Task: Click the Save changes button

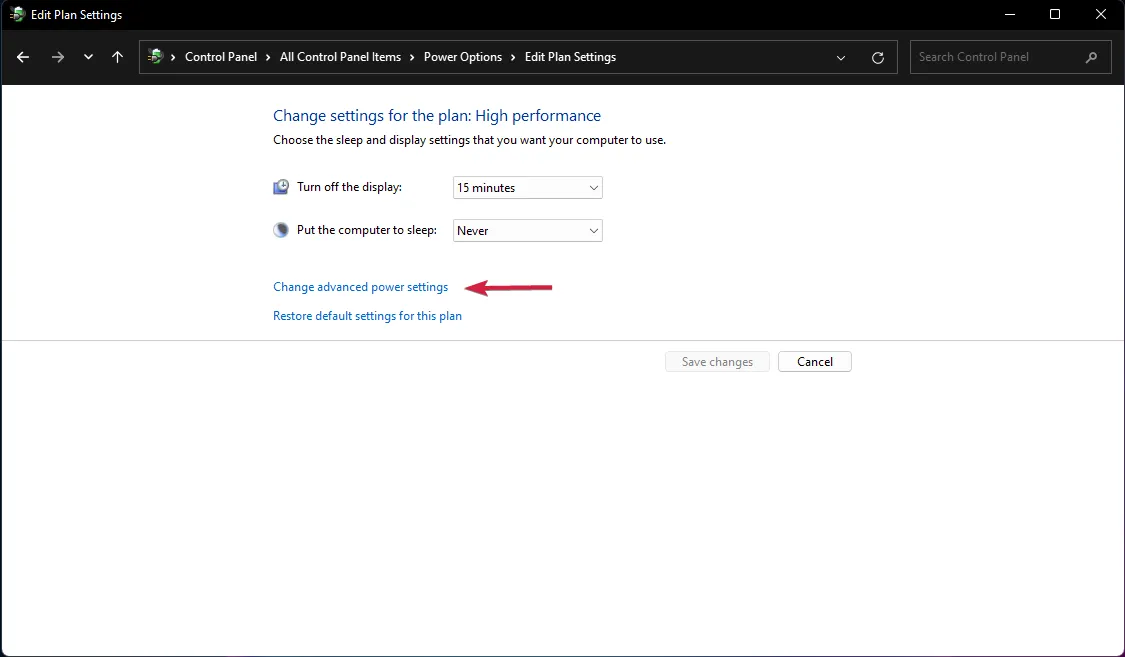Action: (x=717, y=362)
